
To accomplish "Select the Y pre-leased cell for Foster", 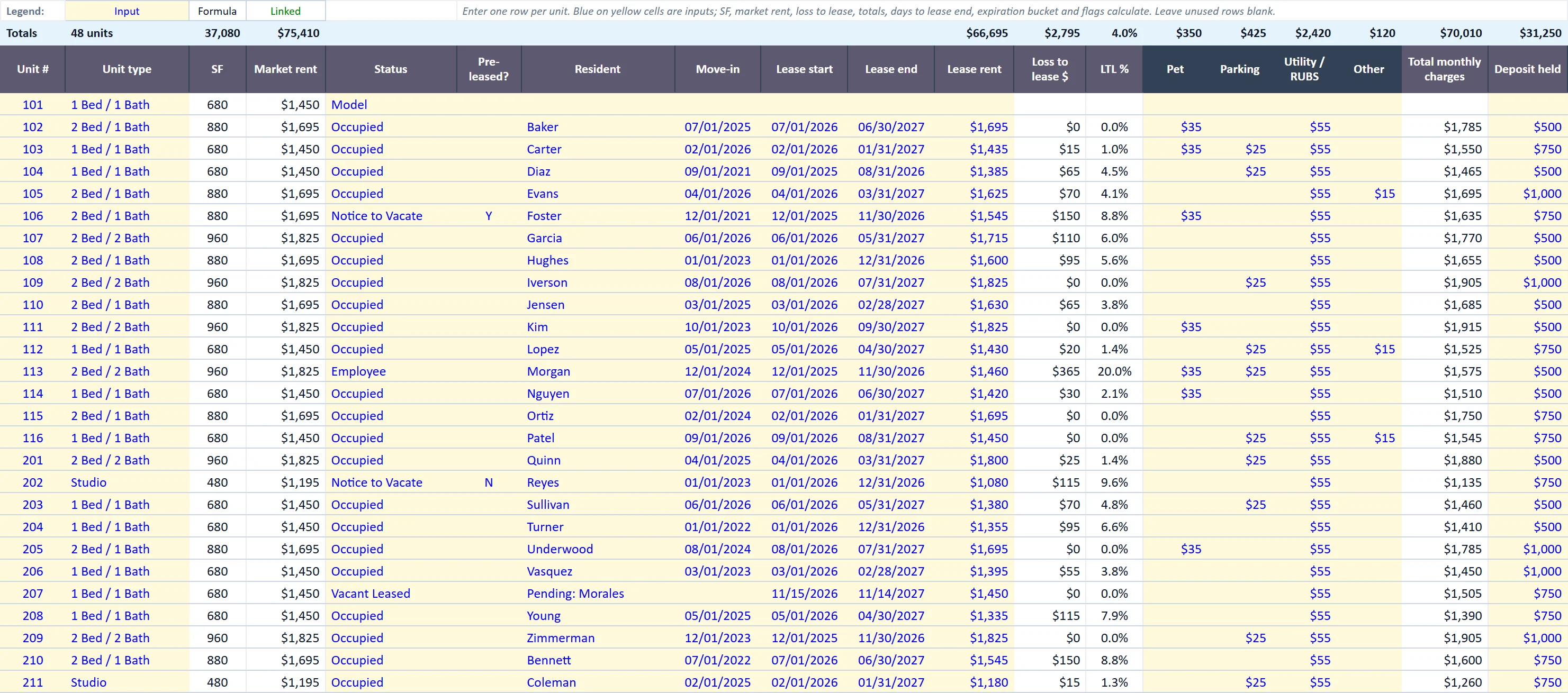I will (x=488, y=216).
